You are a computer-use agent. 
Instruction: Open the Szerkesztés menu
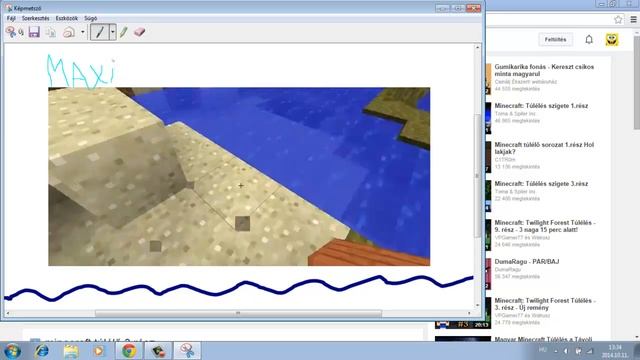(36, 18)
